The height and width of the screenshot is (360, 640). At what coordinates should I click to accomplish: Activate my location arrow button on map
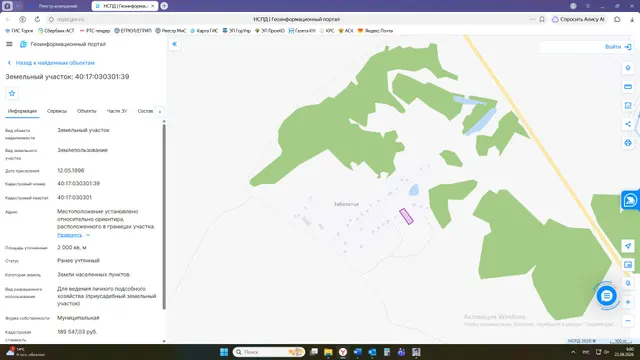click(x=628, y=246)
